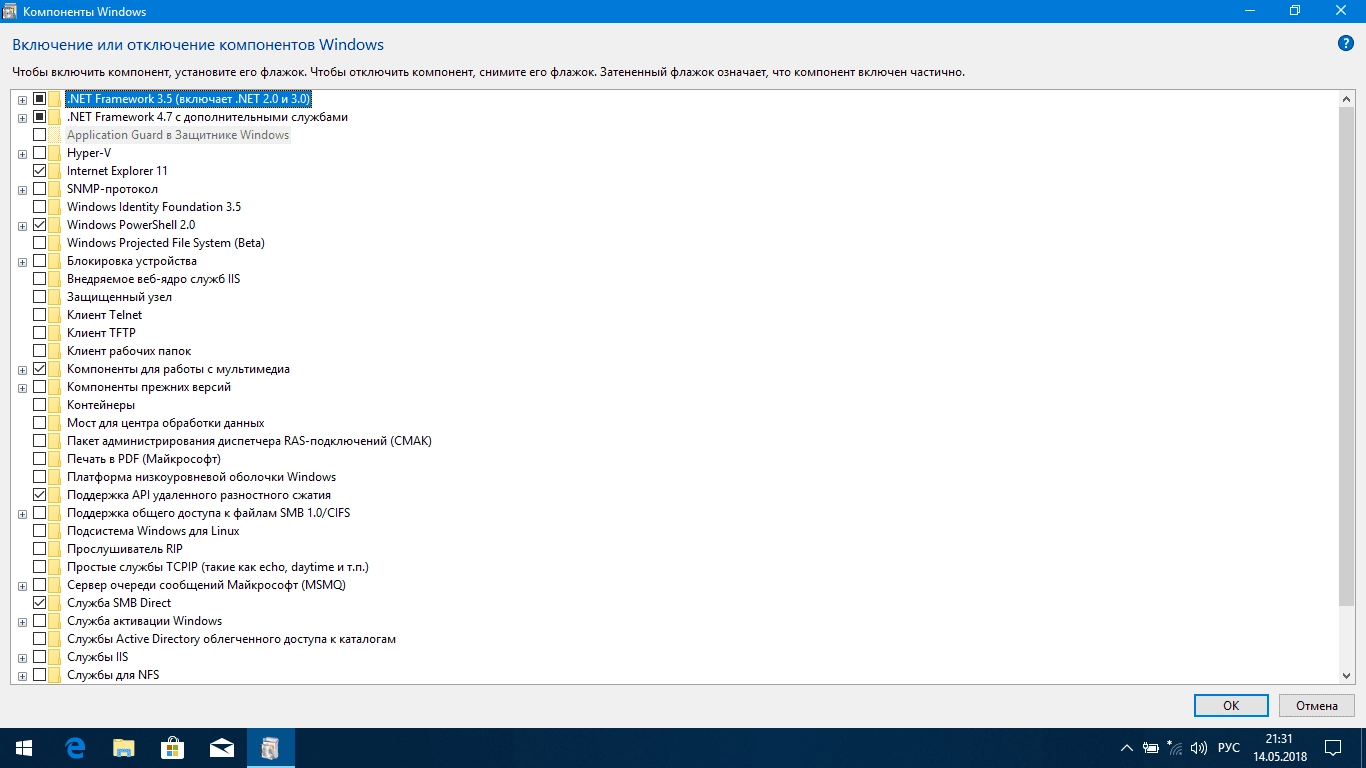Image resolution: width=1366 pixels, height=768 pixels.
Task: Click the Отмена button
Action: pos(1317,705)
